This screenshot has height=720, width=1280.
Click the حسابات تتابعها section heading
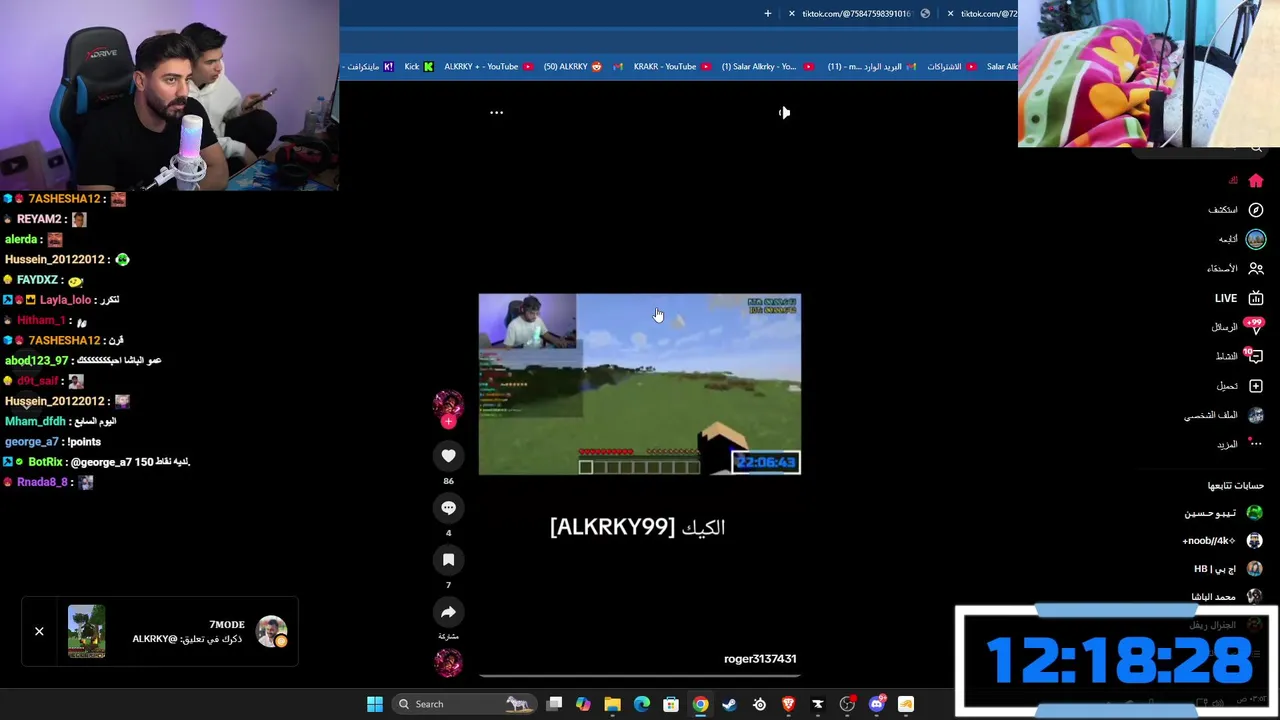click(1235, 486)
